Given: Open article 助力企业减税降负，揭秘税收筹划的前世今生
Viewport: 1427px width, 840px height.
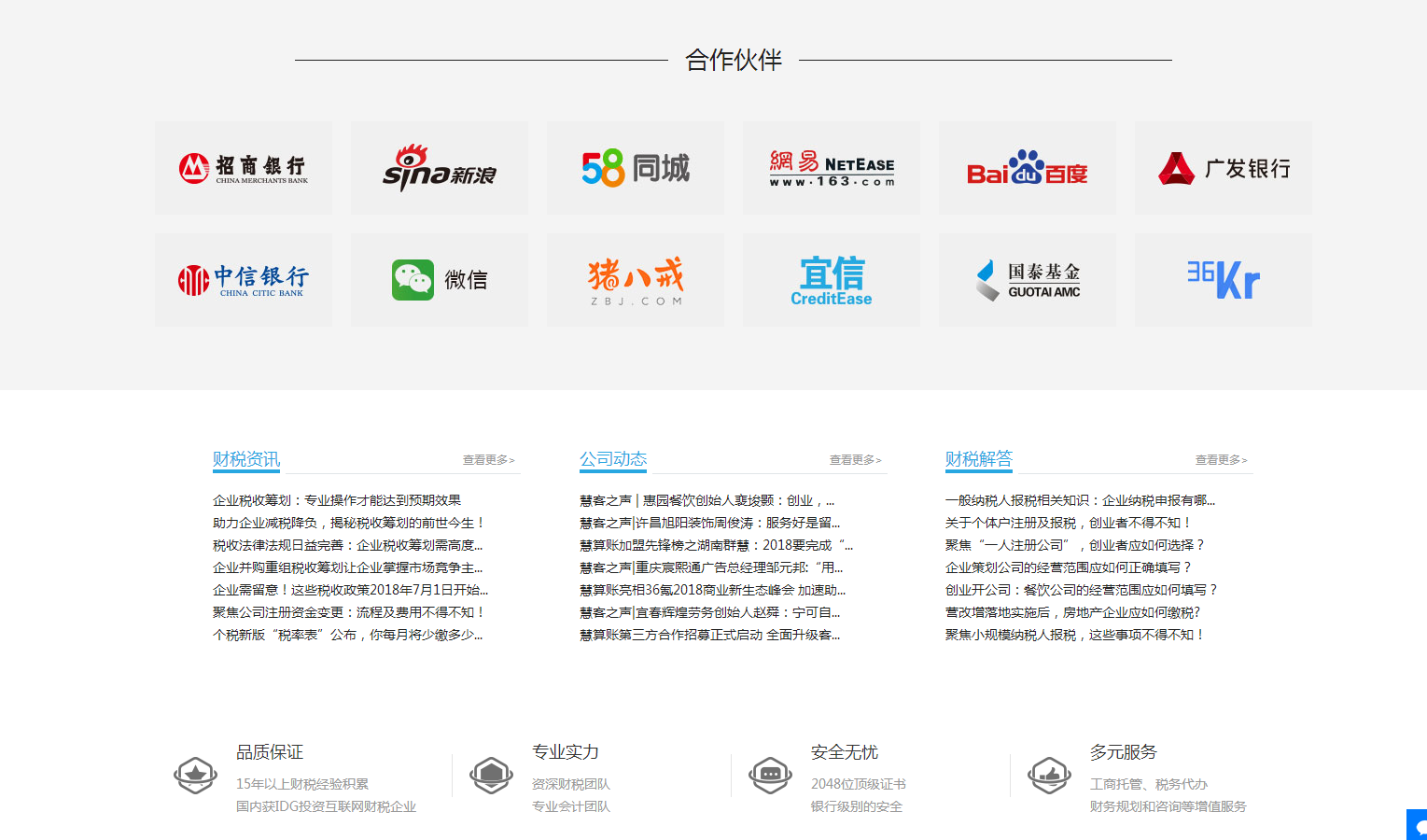Looking at the screenshot, I should pyautogui.click(x=348, y=523).
